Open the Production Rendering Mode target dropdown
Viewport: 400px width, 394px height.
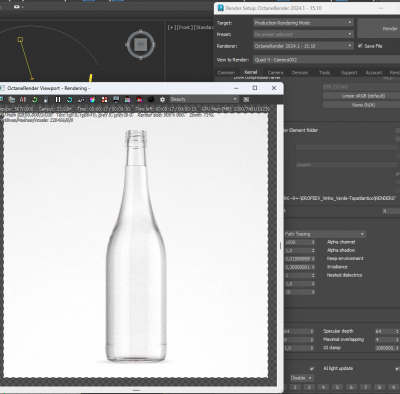point(303,23)
